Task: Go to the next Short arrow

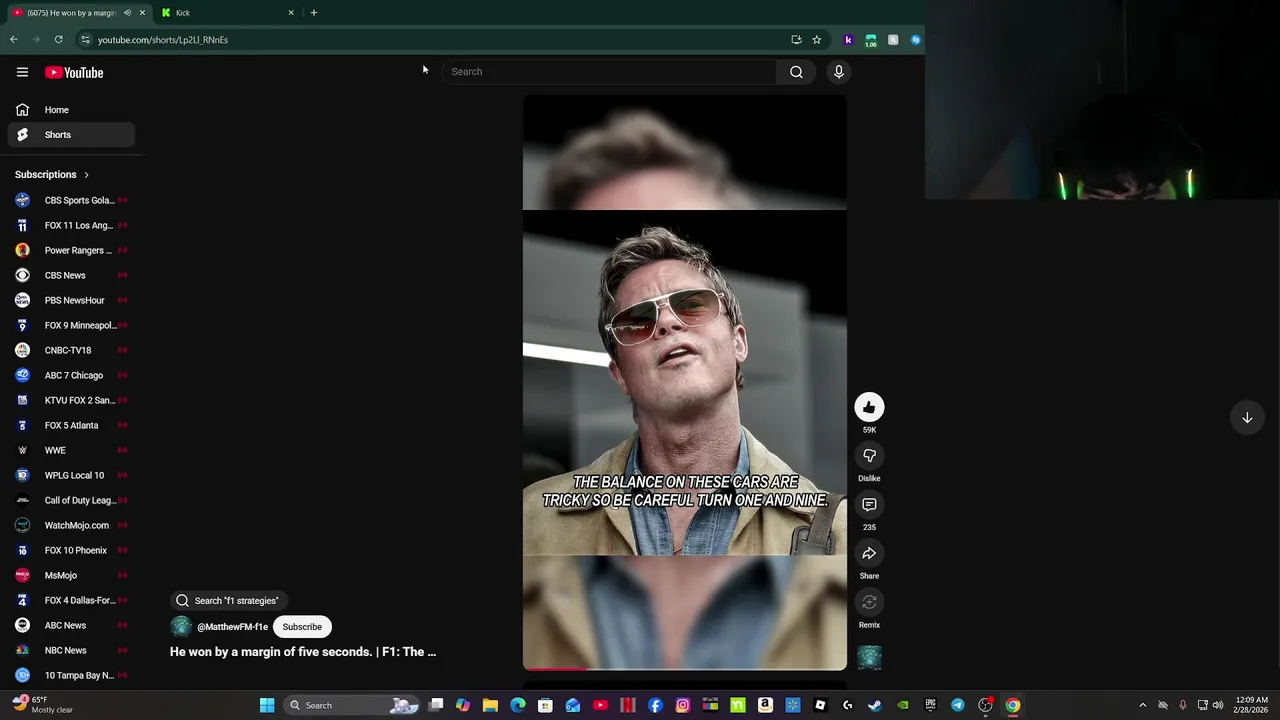Action: pyautogui.click(x=1247, y=418)
